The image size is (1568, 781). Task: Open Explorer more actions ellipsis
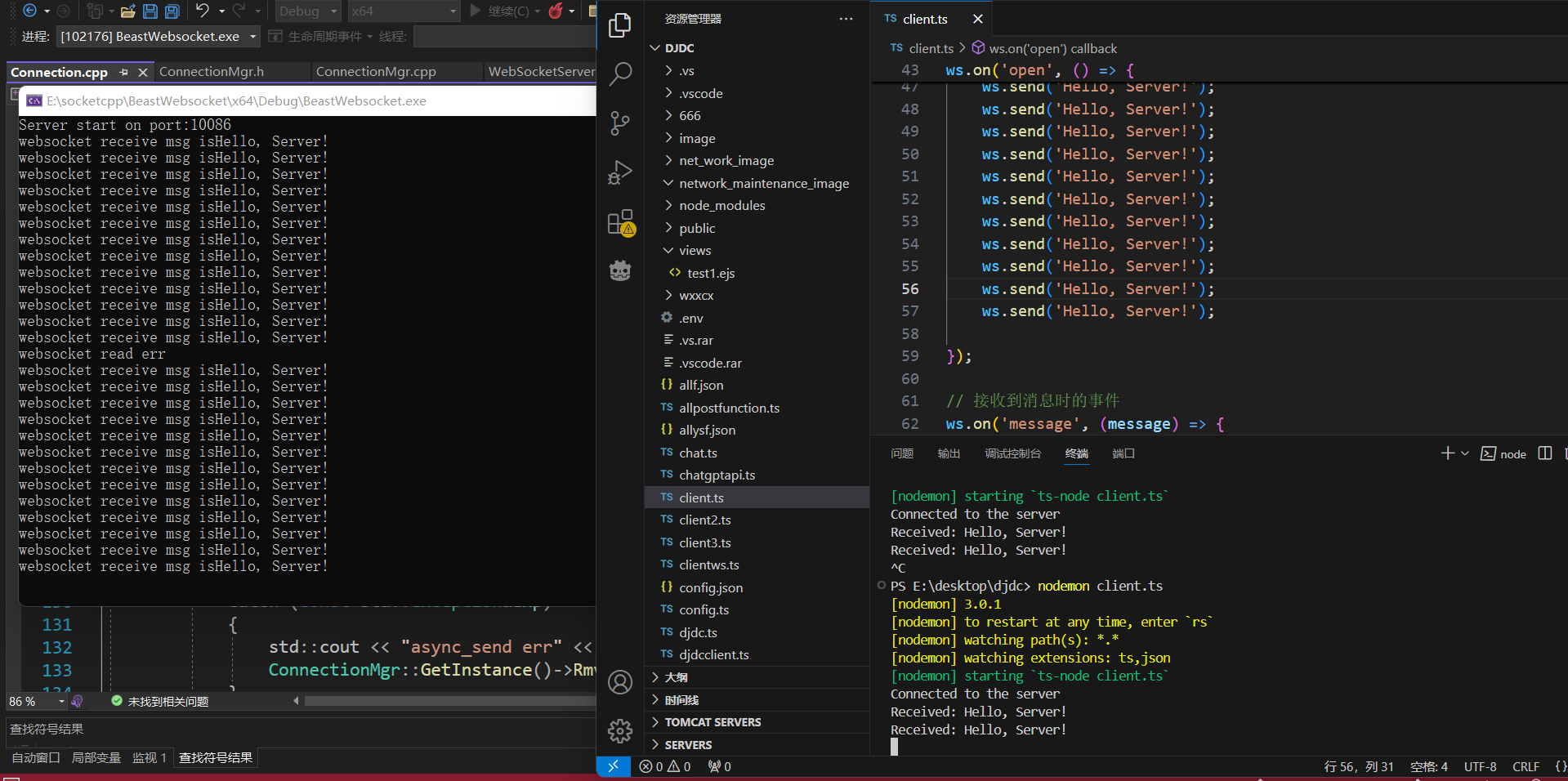(846, 19)
